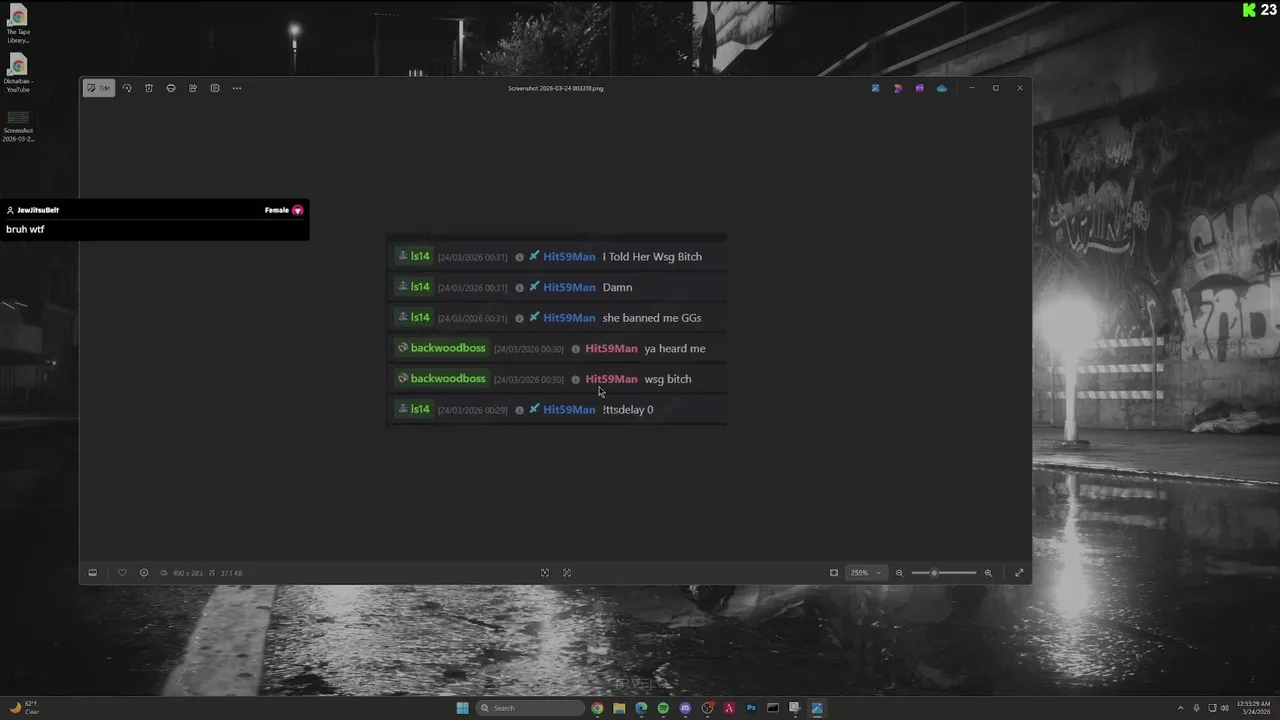Start slideshow with the play icon
Screen dimensions: 1280x720
(x=215, y=88)
